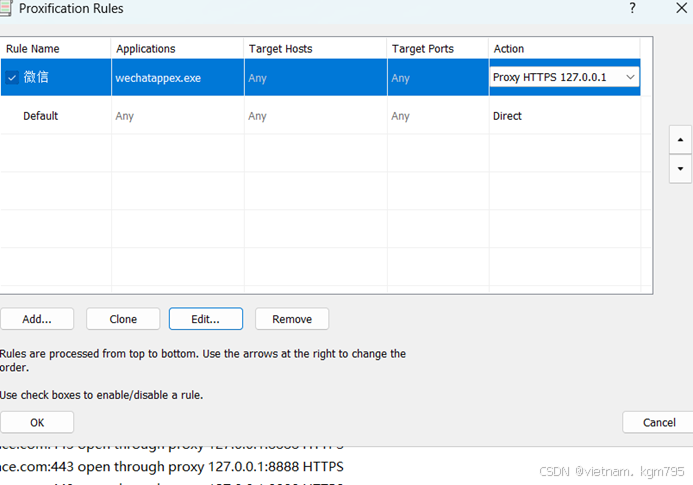The height and width of the screenshot is (485, 693).
Task: Click Any under Target Hosts in 微信 row
Action: tap(257, 78)
